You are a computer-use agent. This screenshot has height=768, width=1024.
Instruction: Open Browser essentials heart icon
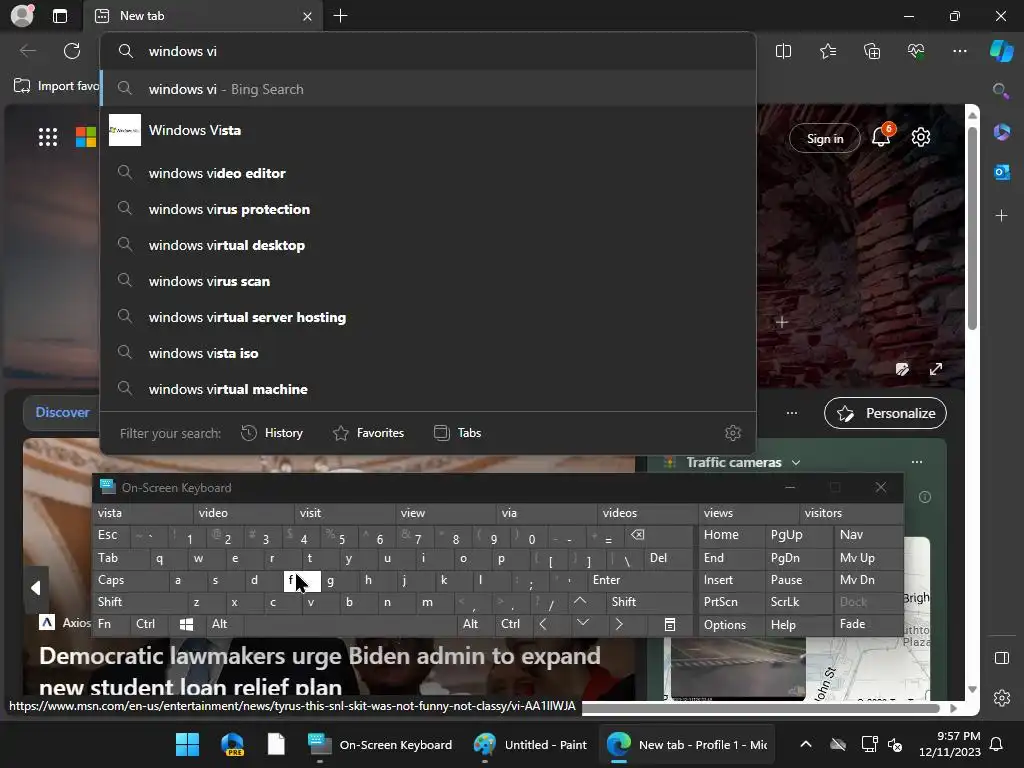click(916, 51)
